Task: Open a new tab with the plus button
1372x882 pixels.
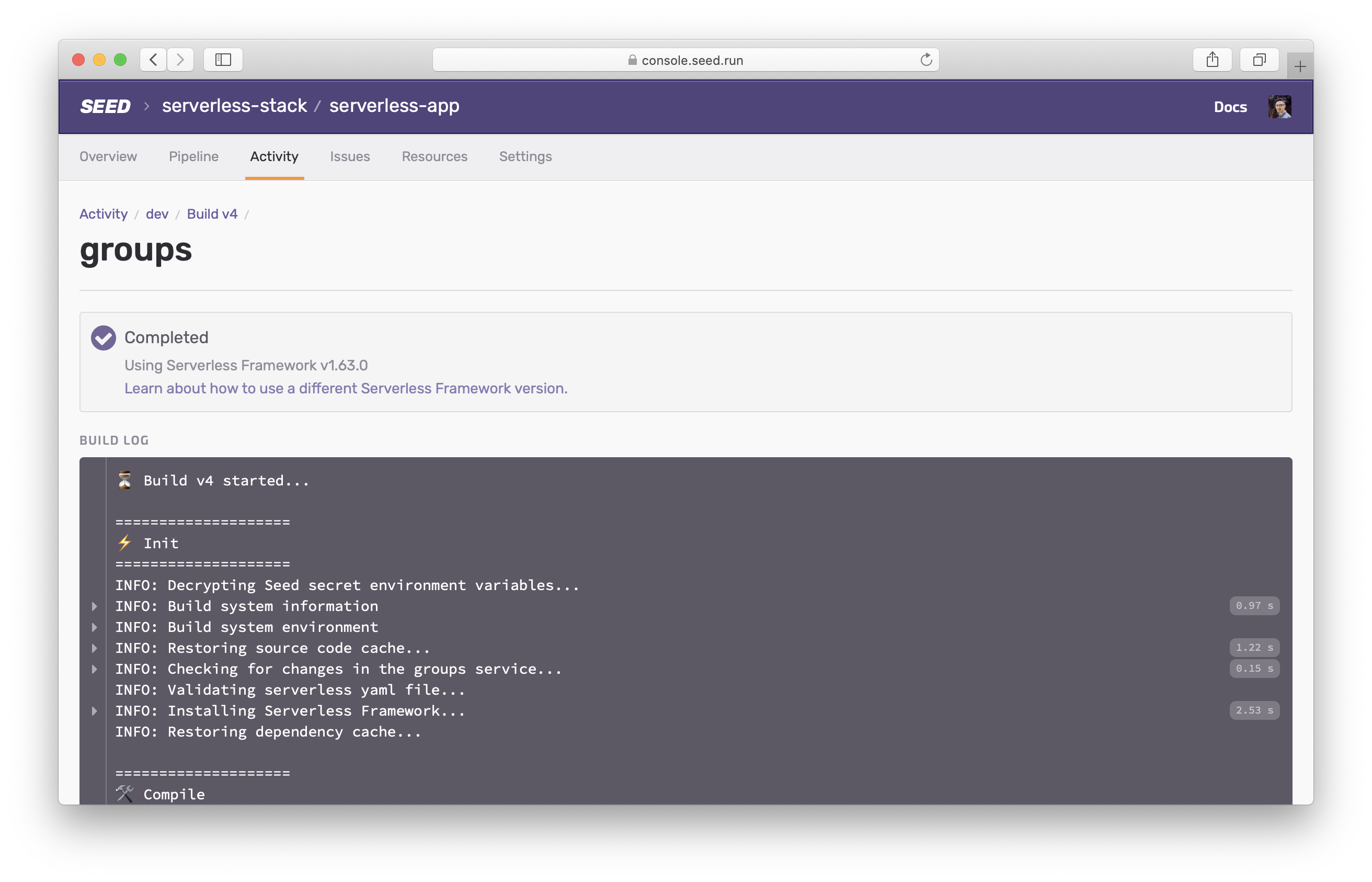Action: 1300,66
